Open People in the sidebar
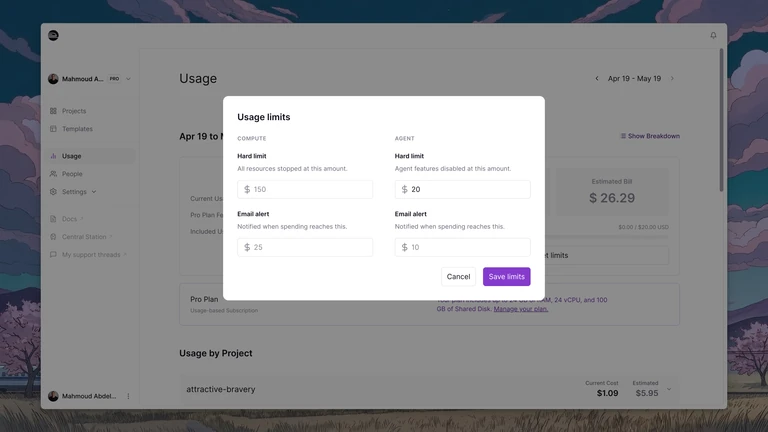768x432 pixels. 72,174
